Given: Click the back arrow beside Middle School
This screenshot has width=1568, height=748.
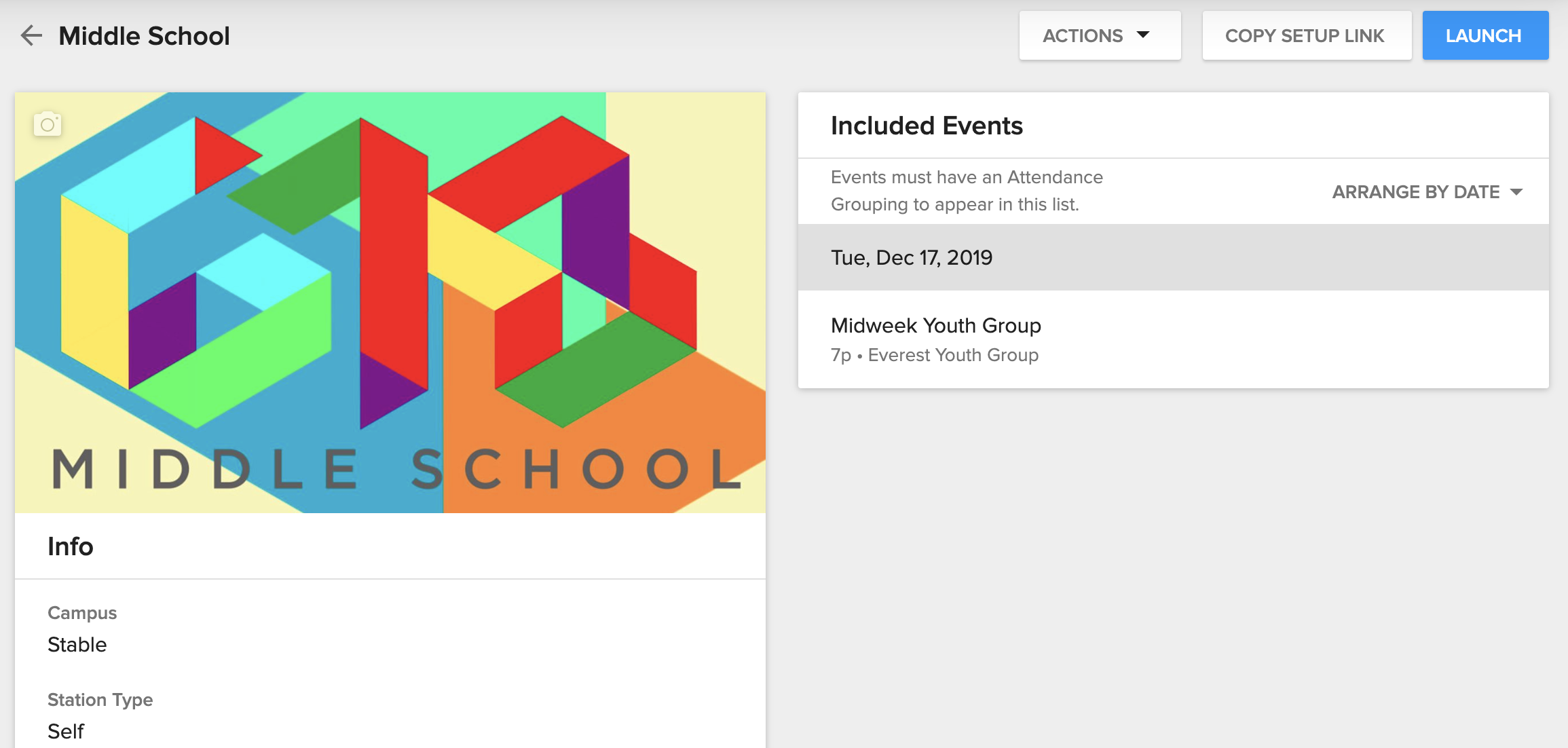Looking at the screenshot, I should [31, 35].
